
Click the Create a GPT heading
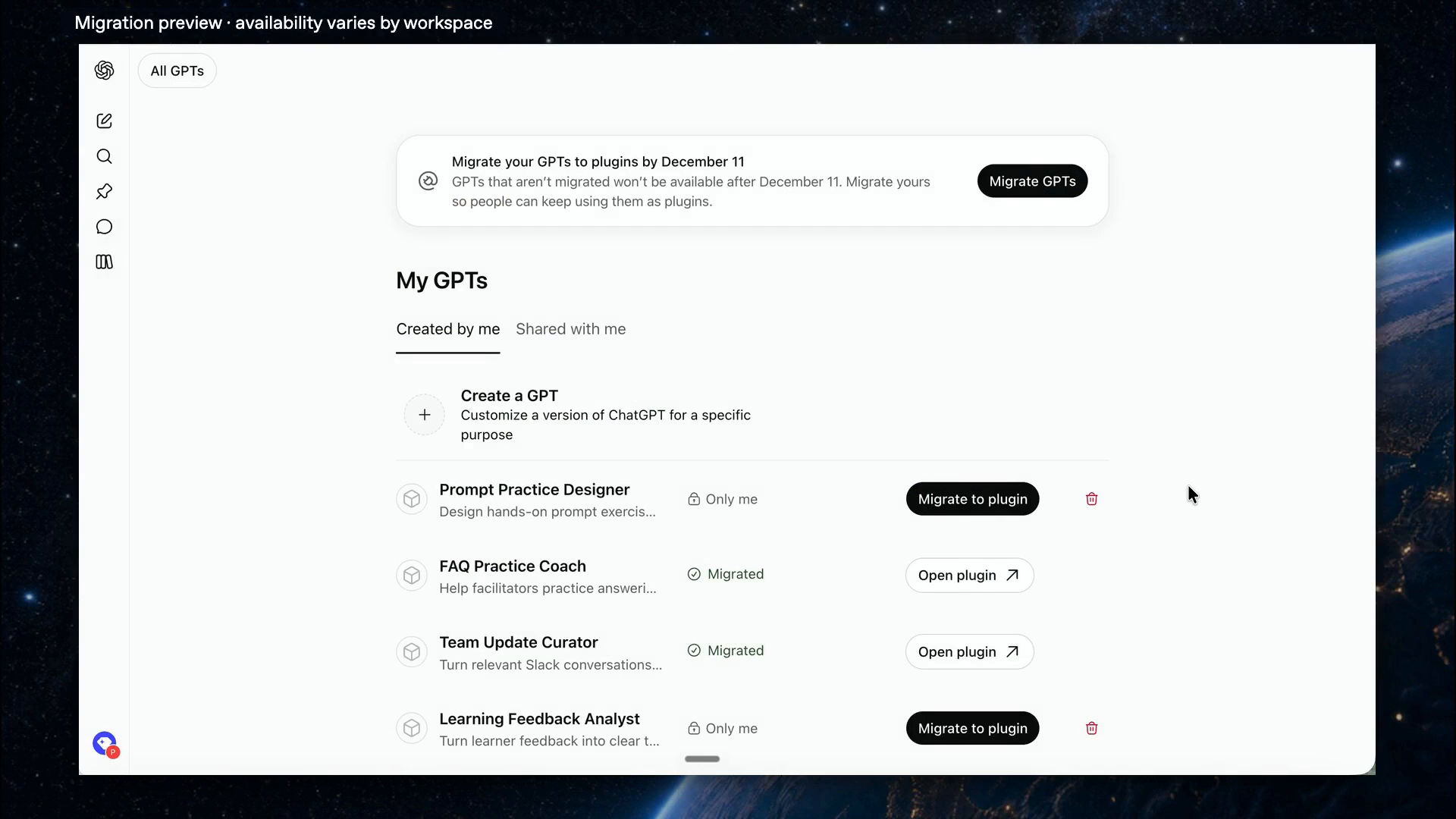click(x=509, y=396)
